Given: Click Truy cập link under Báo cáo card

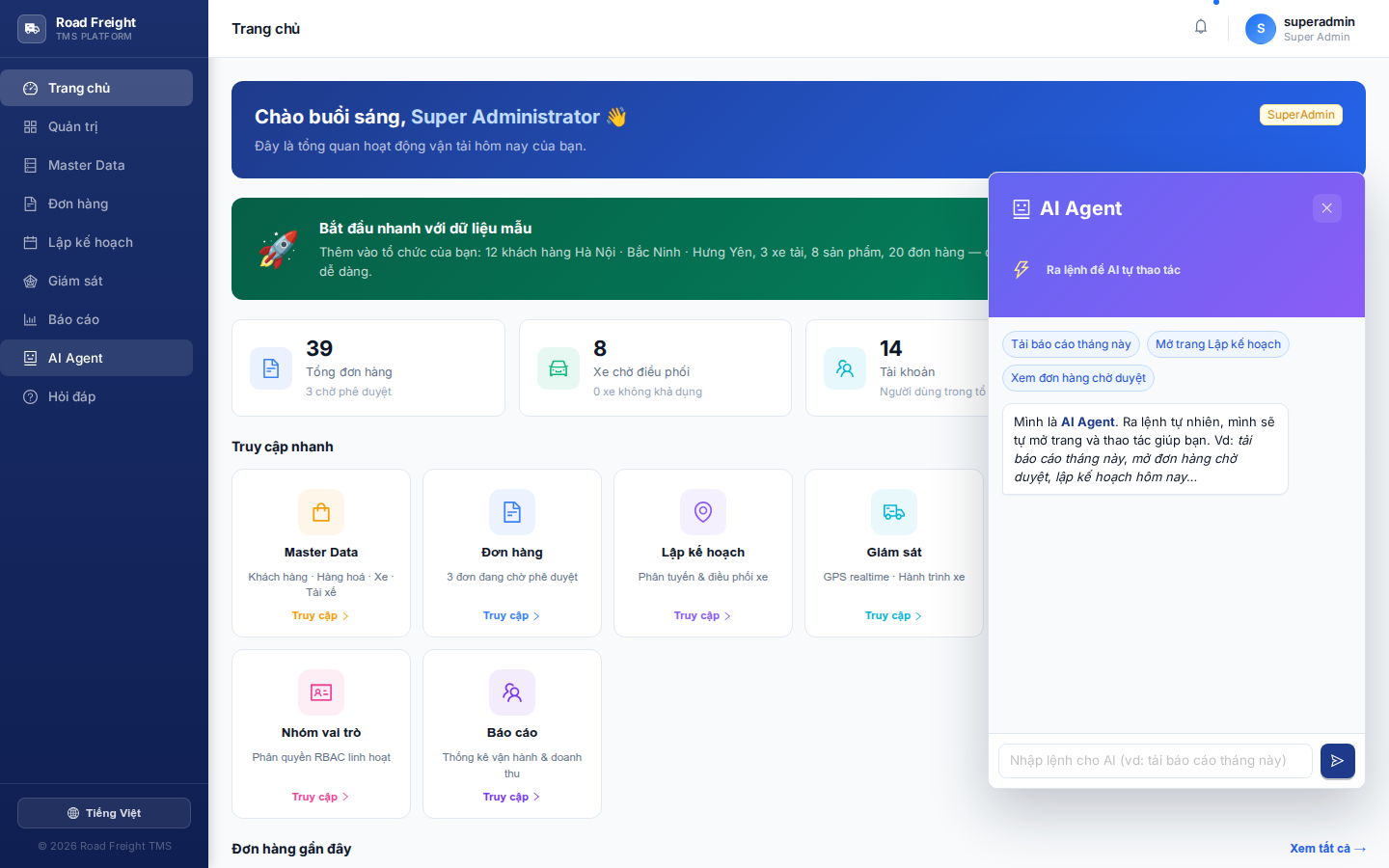Looking at the screenshot, I should pyautogui.click(x=511, y=797).
